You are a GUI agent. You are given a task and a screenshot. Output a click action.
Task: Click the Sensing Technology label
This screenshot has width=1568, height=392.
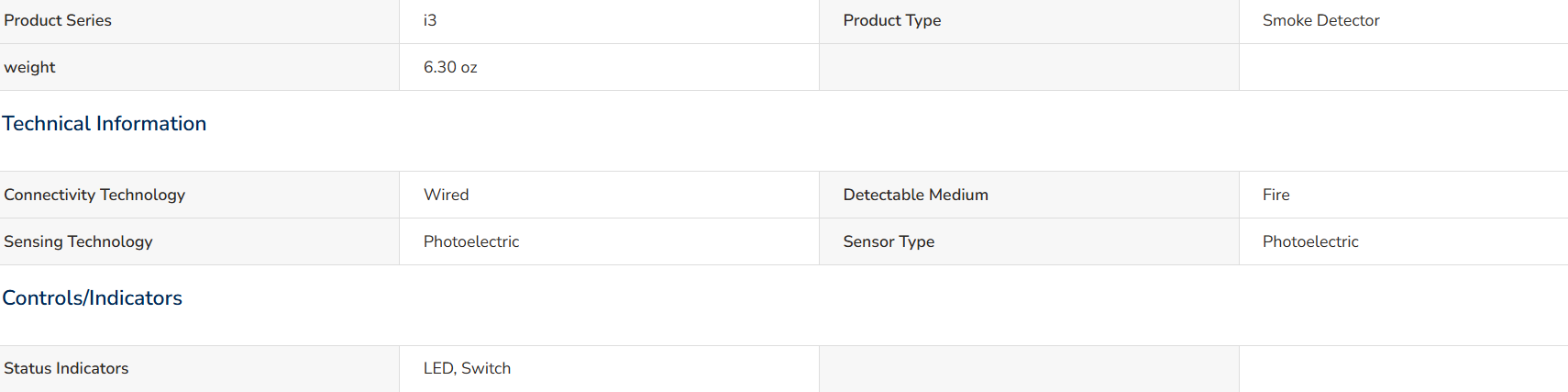(78, 241)
